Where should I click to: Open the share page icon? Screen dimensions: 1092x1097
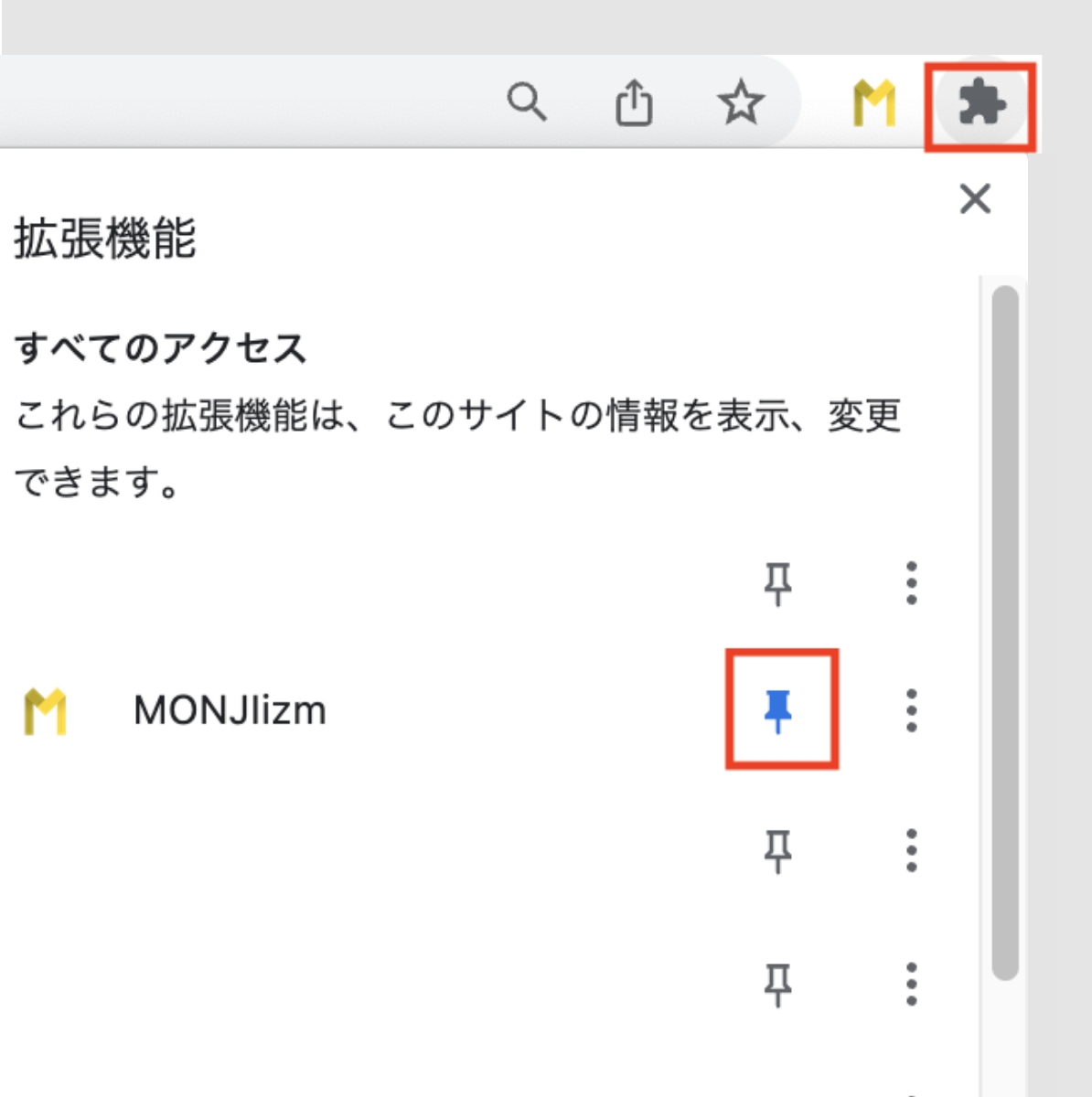(x=634, y=101)
